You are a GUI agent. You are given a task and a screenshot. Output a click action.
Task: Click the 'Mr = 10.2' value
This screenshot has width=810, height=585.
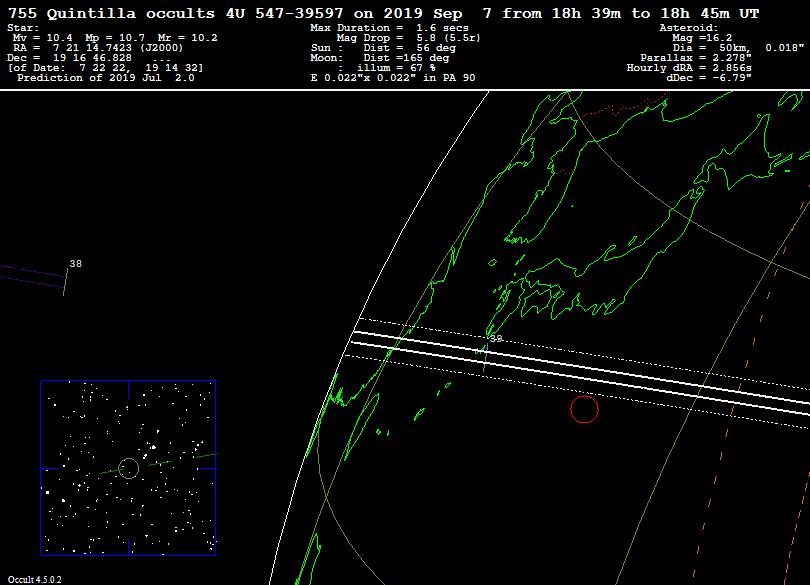point(187,38)
